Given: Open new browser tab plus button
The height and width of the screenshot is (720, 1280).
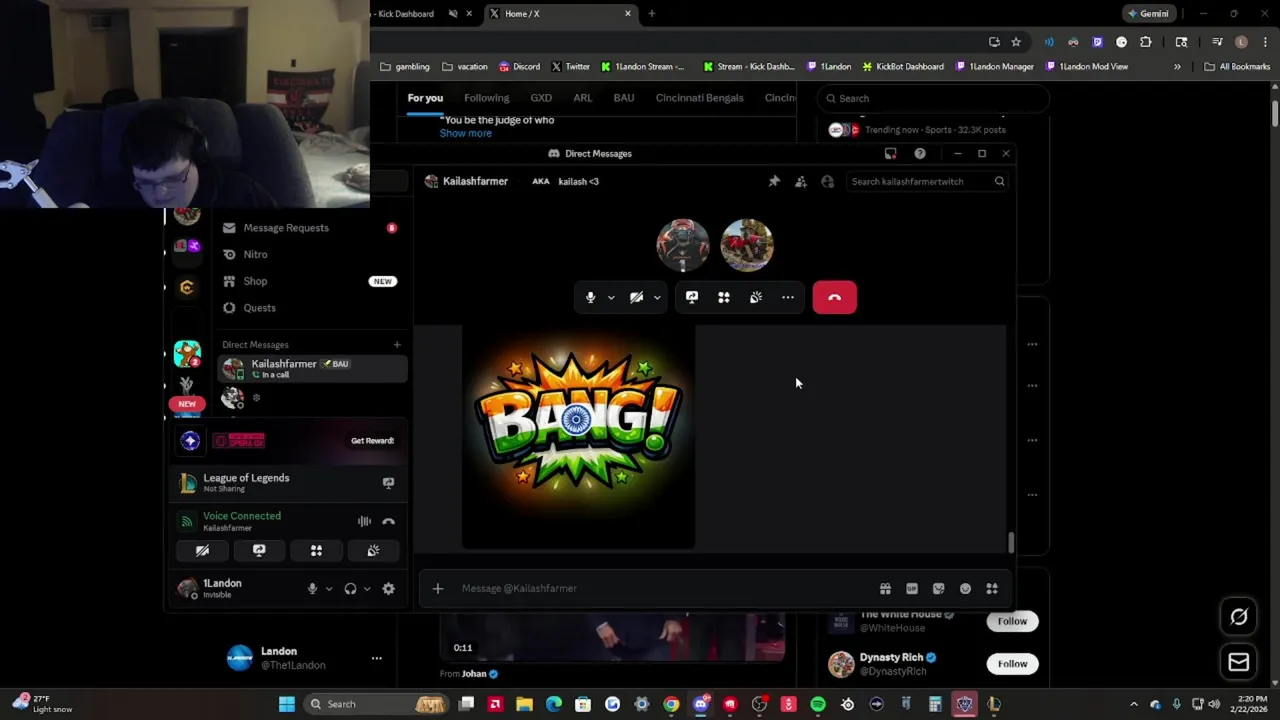Looking at the screenshot, I should click(652, 14).
